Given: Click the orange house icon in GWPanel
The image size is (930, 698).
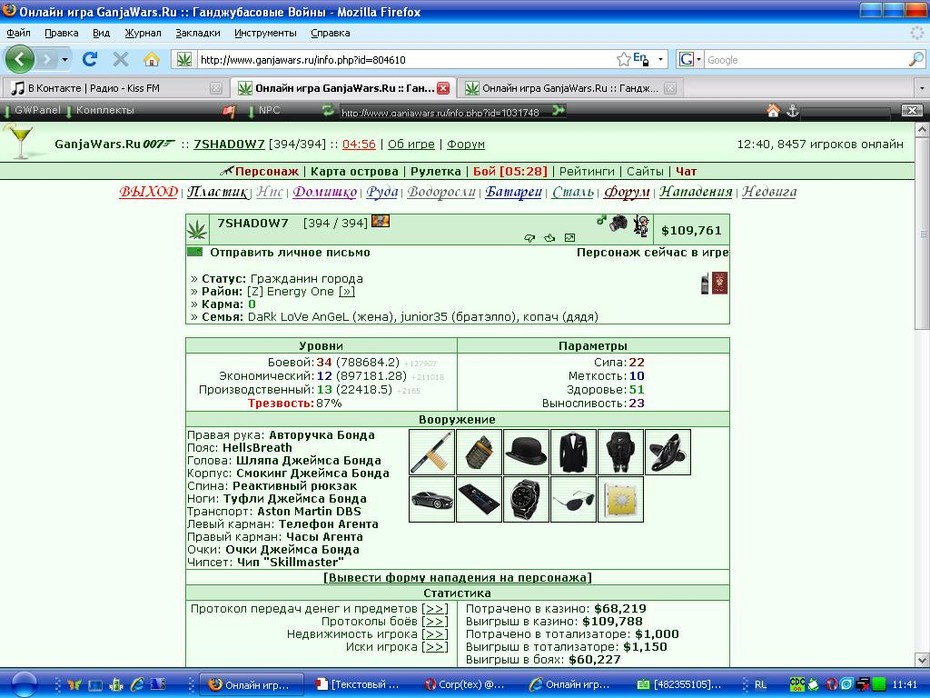Looking at the screenshot, I should point(773,110).
